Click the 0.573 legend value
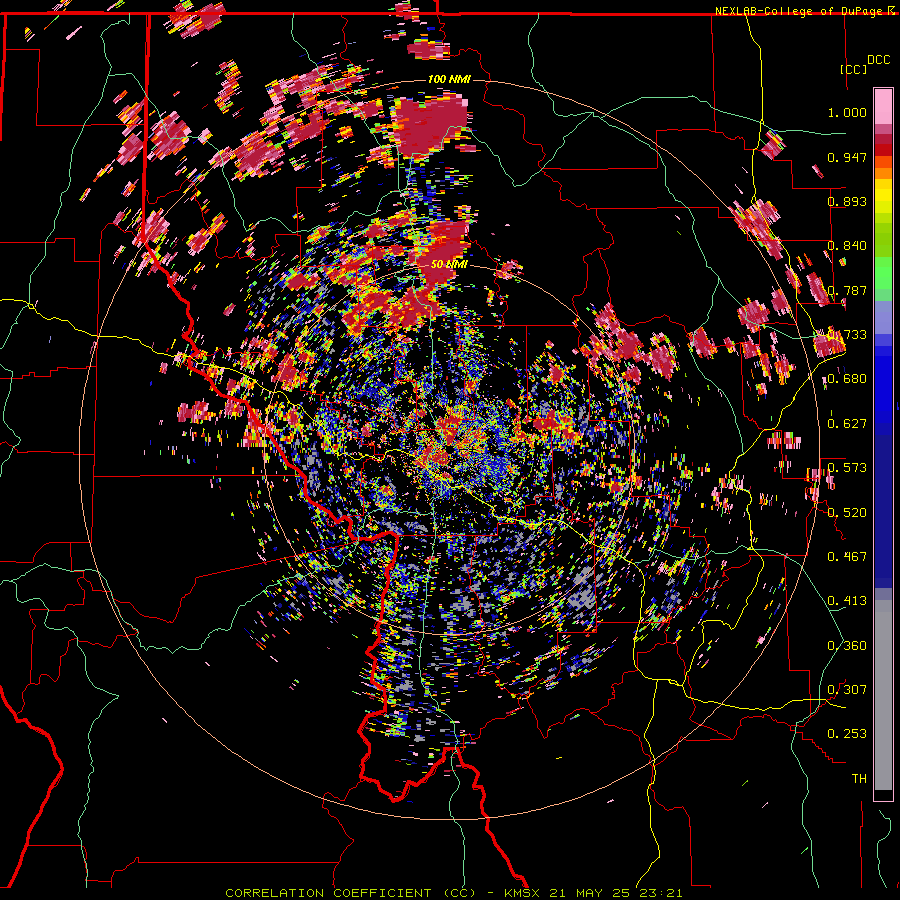This screenshot has width=900, height=900. point(847,468)
